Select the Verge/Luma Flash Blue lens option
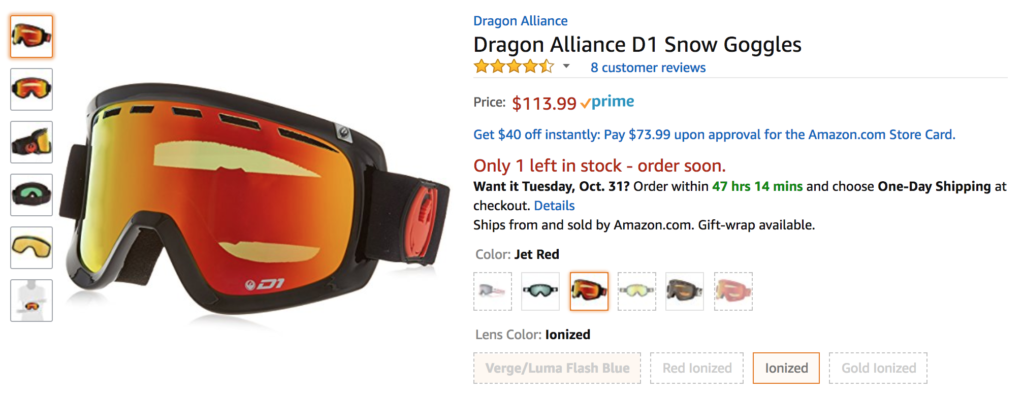 click(557, 368)
